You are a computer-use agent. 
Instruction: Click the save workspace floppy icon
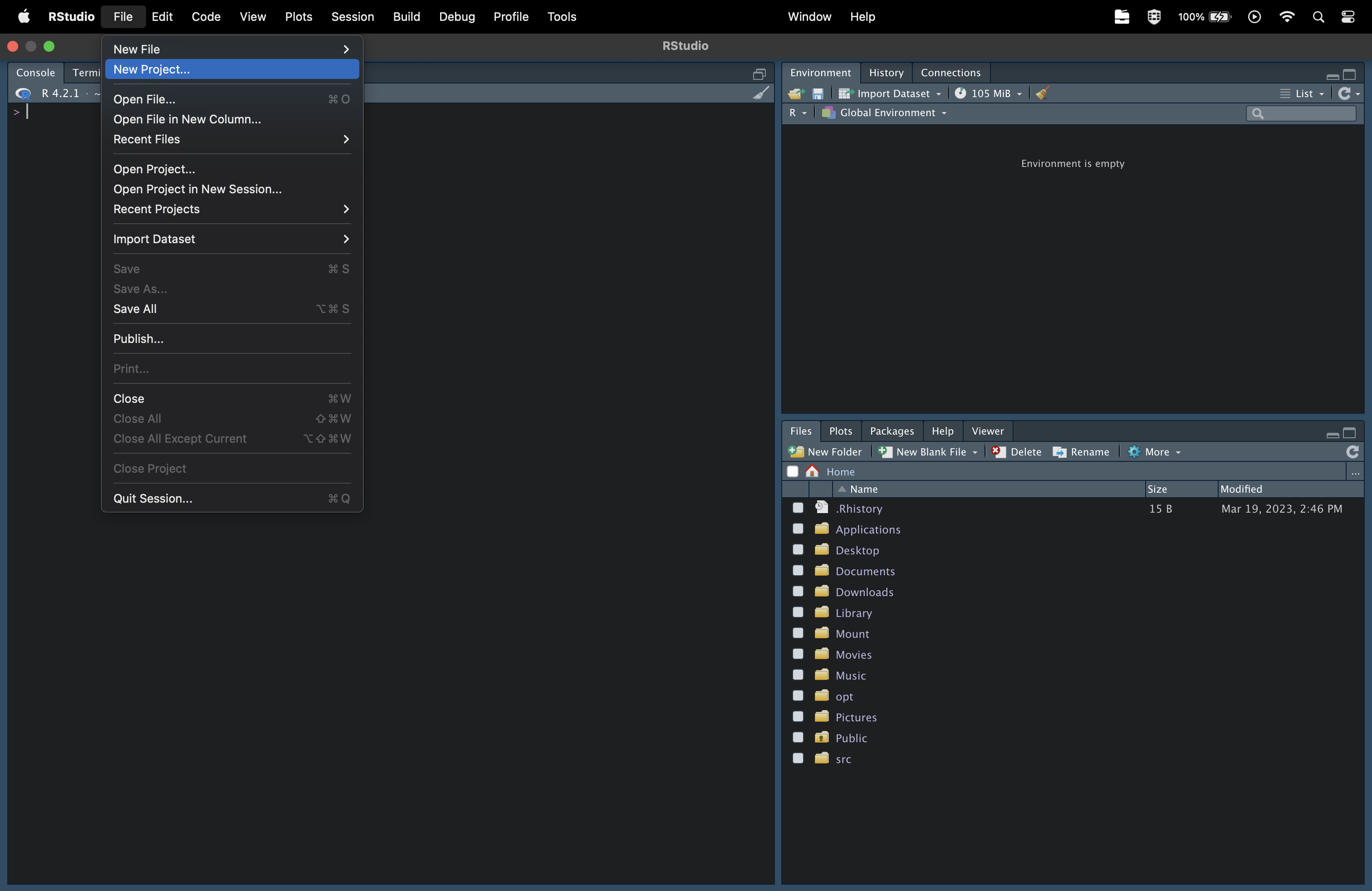coord(818,93)
